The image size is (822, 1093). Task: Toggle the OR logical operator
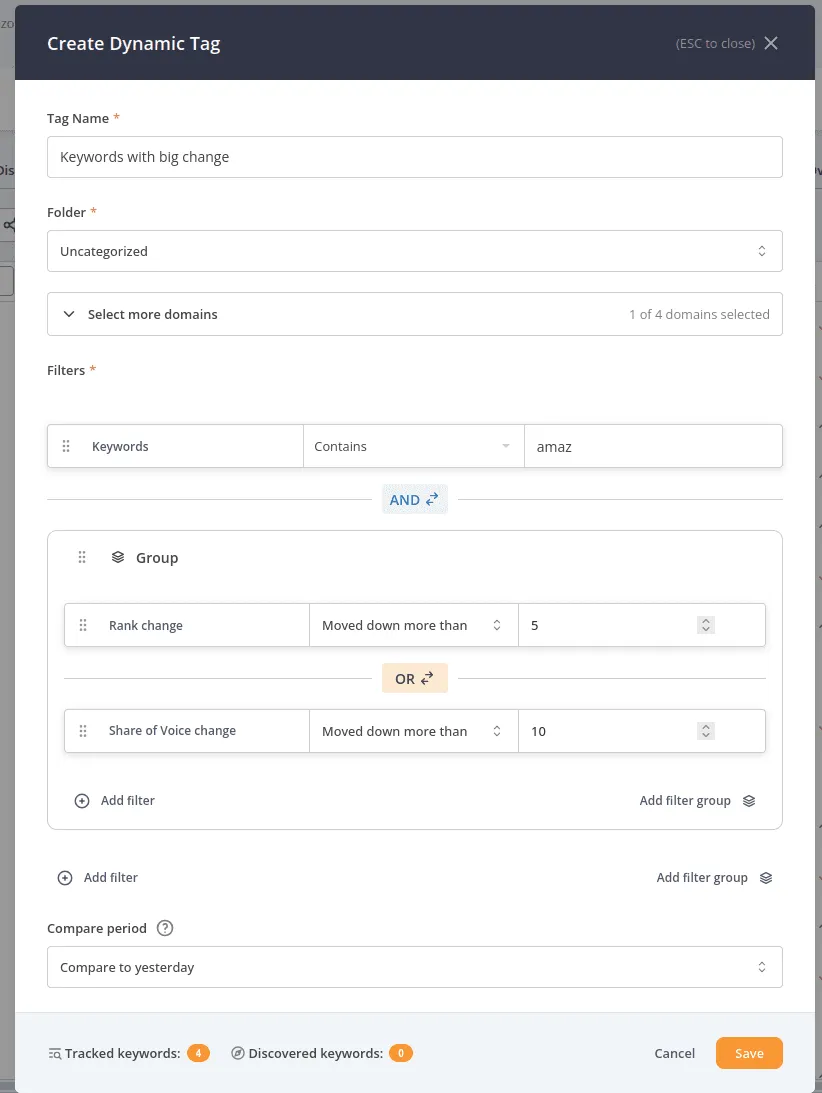pos(414,678)
